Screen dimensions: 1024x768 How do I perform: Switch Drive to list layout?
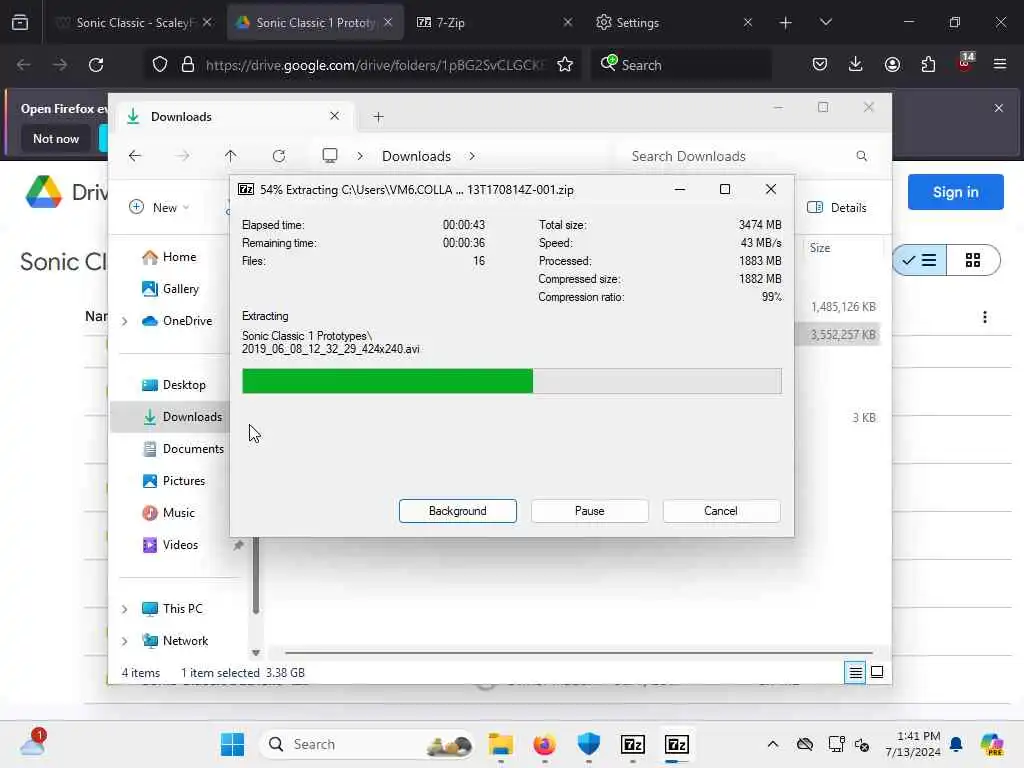920,260
